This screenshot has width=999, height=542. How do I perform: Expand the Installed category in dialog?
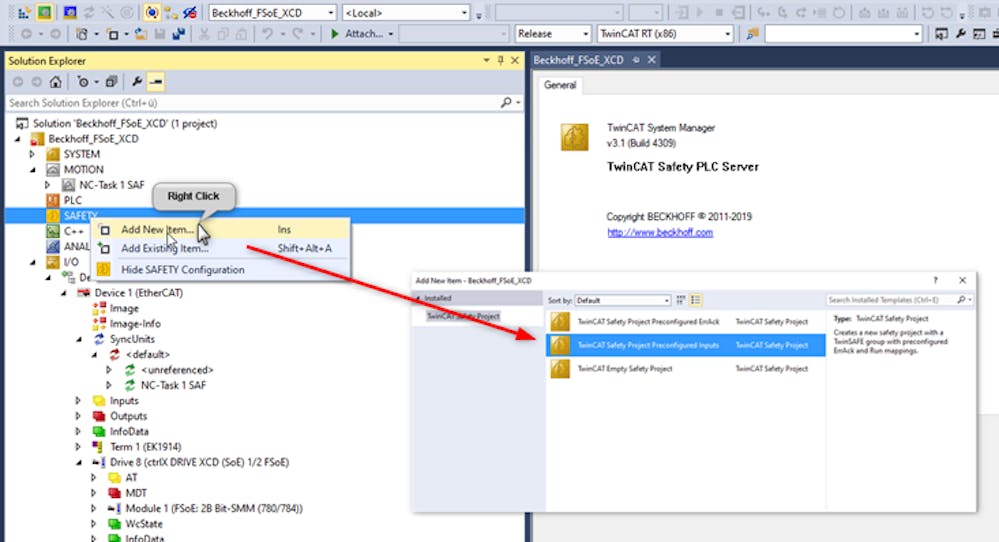(419, 298)
